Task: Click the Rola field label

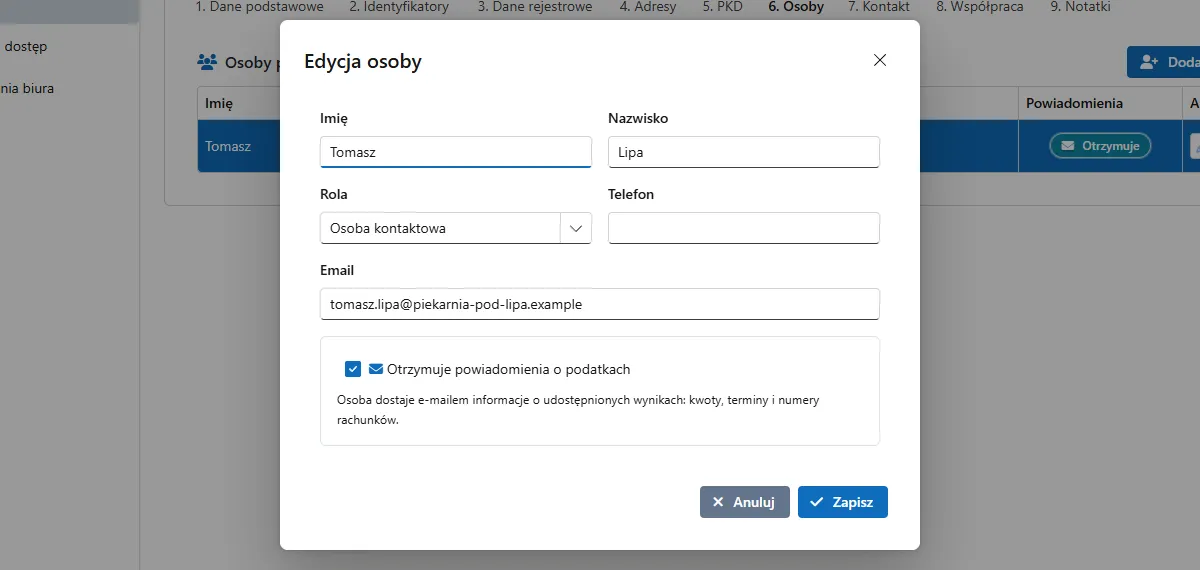Action: point(334,194)
